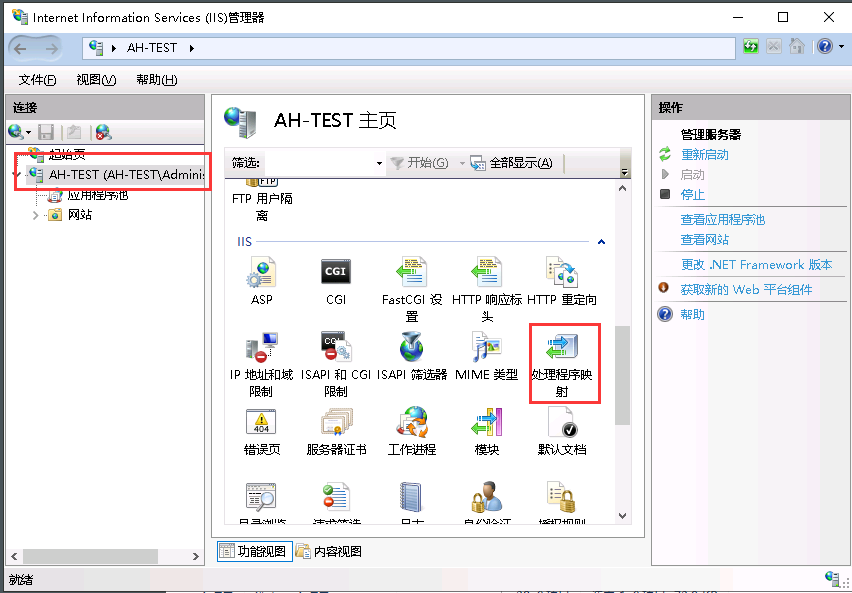Open the FastCGI 设置 icon
852x593 pixels.
[x=411, y=273]
